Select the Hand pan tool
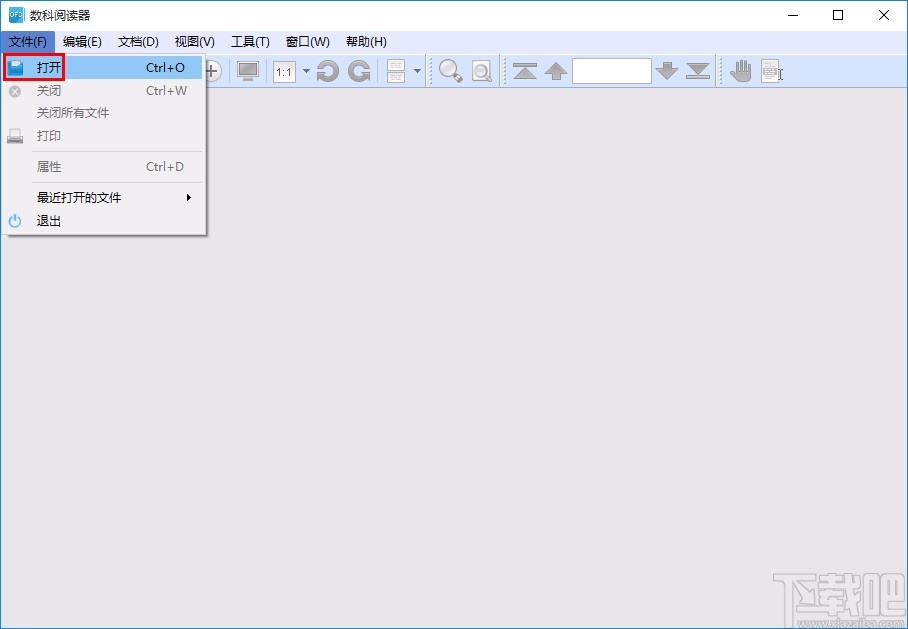908x629 pixels. 740,71
